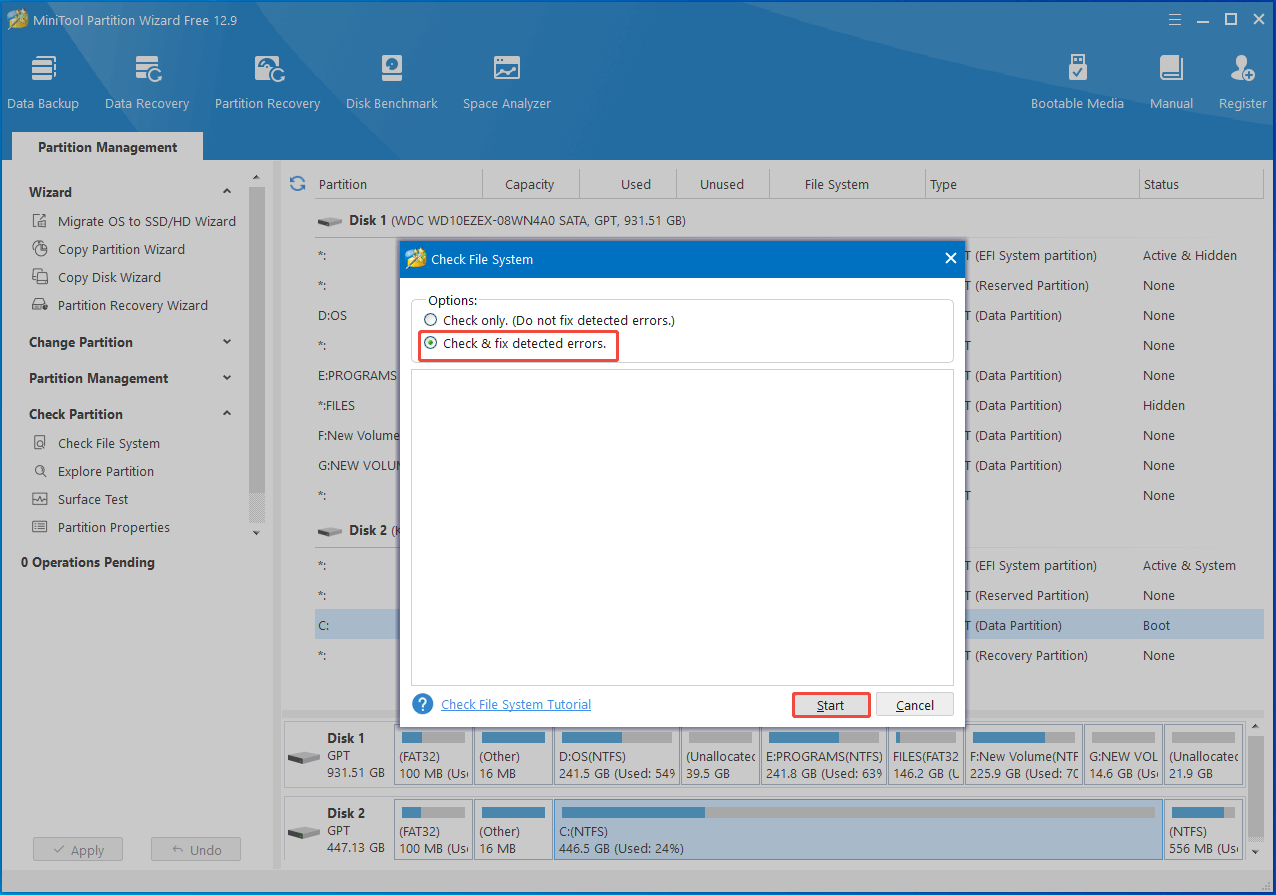
Task: Click the help question mark icon in dialog
Action: 423,704
